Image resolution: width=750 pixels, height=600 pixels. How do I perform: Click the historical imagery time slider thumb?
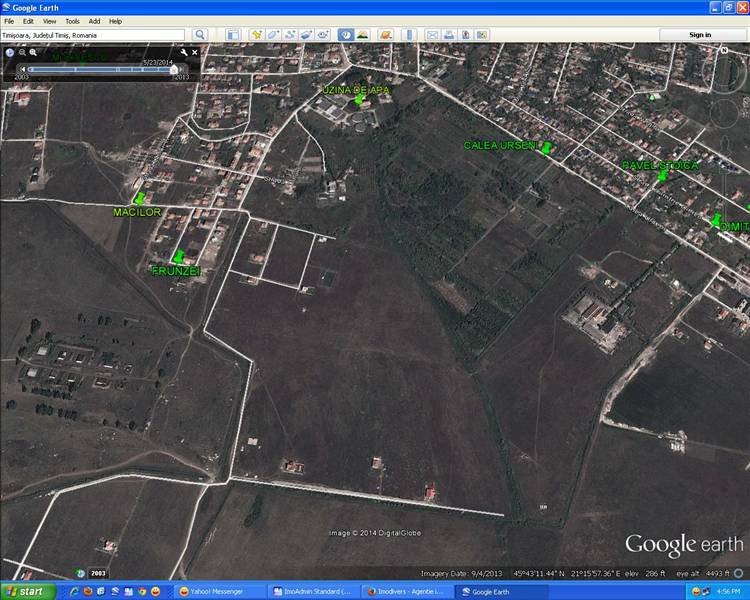click(x=174, y=69)
